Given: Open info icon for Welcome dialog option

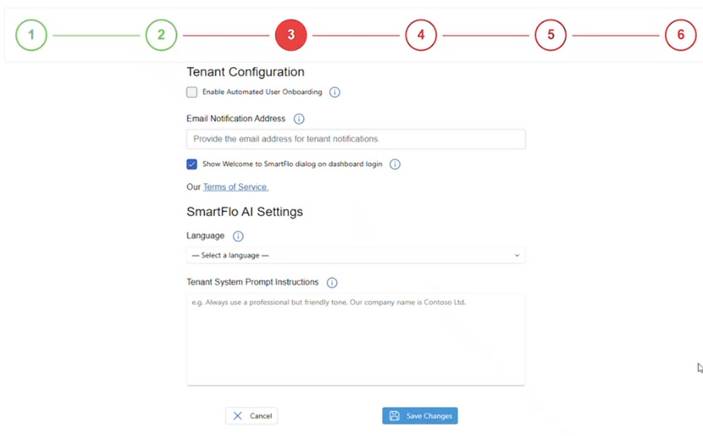Looking at the screenshot, I should (x=395, y=164).
